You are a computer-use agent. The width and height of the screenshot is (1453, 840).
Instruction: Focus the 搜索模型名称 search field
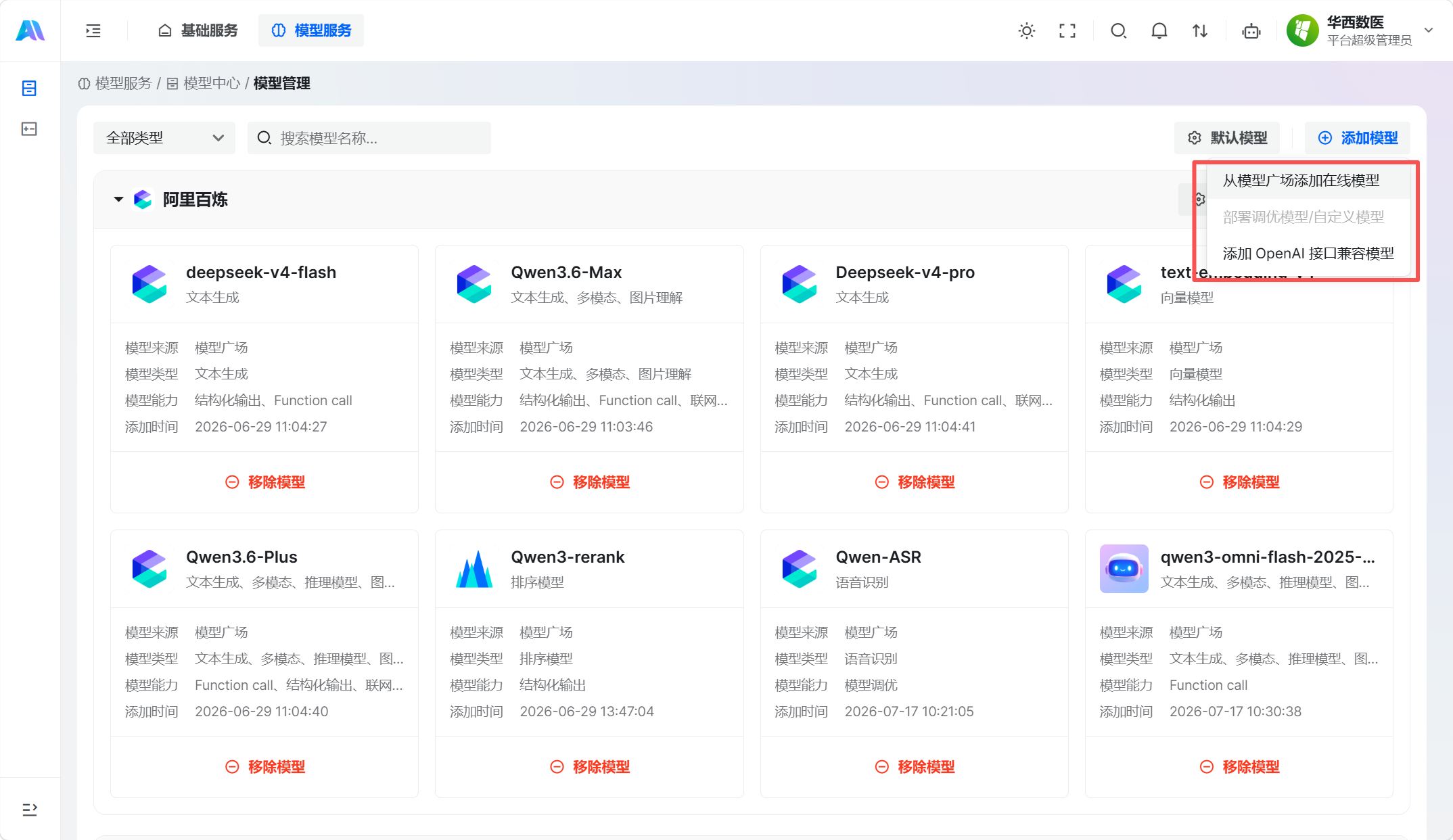[x=369, y=138]
